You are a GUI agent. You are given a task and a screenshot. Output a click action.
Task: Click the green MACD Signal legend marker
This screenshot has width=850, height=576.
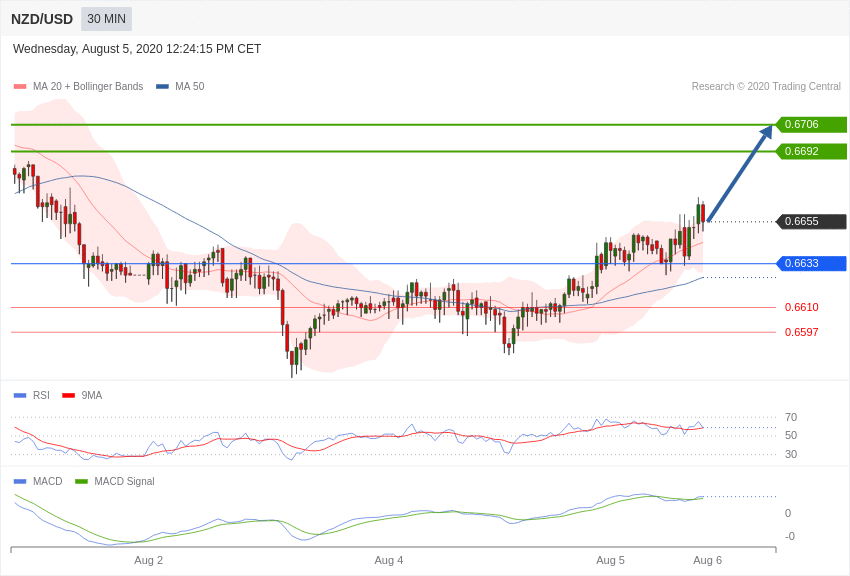pyautogui.click(x=81, y=481)
